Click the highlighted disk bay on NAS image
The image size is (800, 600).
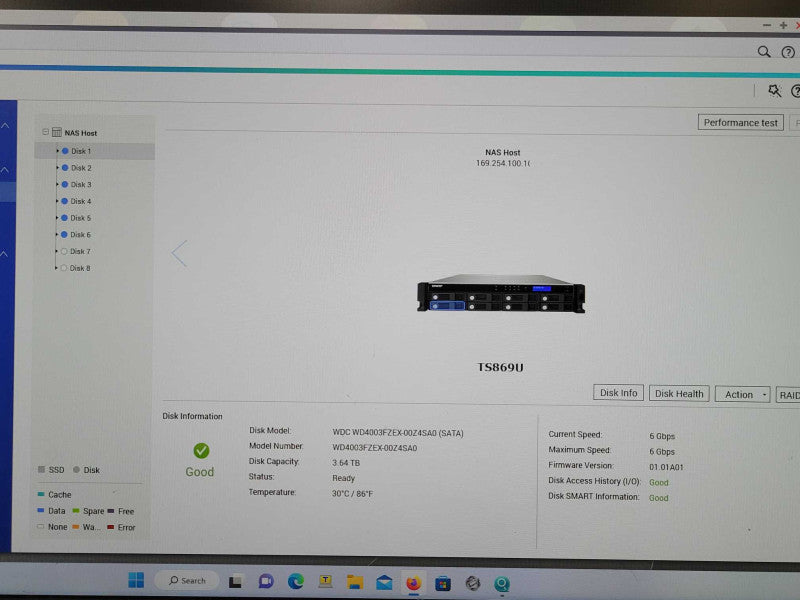click(447, 306)
